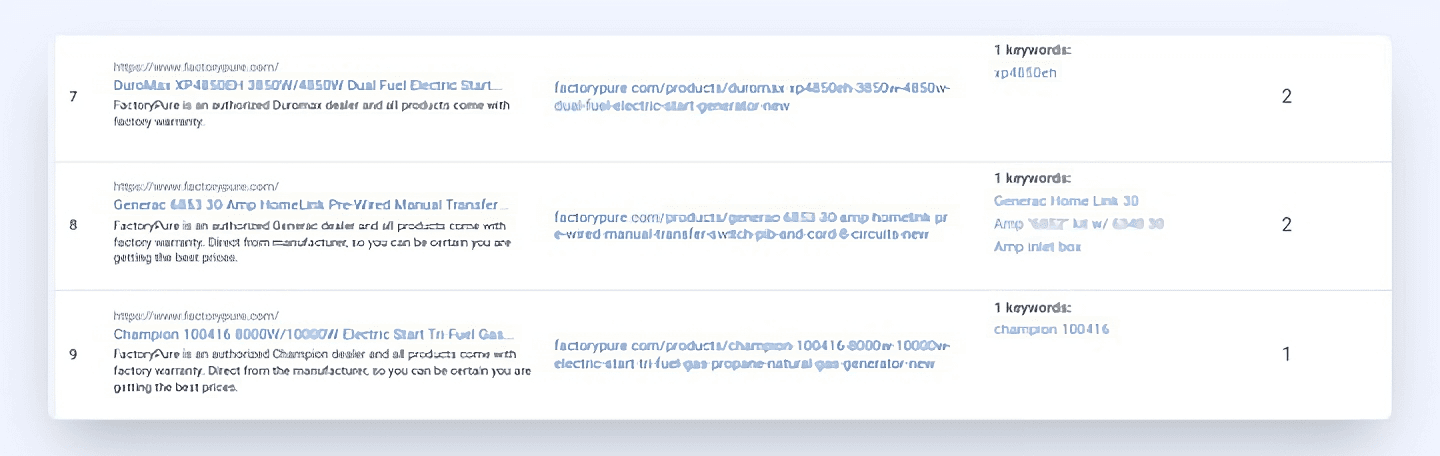Click the value 2 in the Generac row
Viewport: 1440px width, 456px height.
(x=1287, y=225)
